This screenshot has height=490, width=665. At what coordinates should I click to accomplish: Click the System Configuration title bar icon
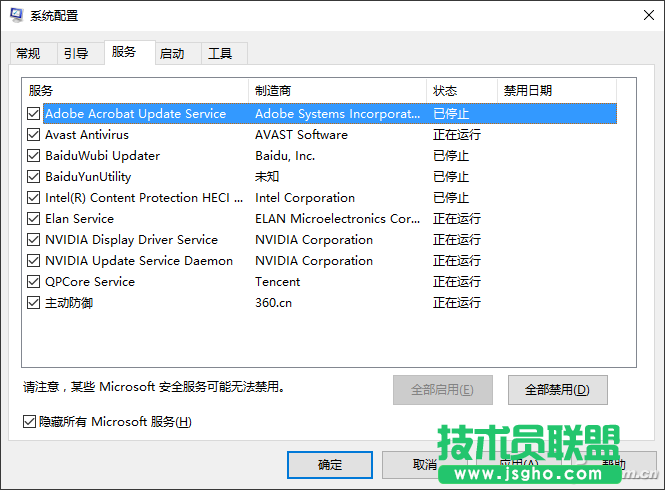coord(16,16)
